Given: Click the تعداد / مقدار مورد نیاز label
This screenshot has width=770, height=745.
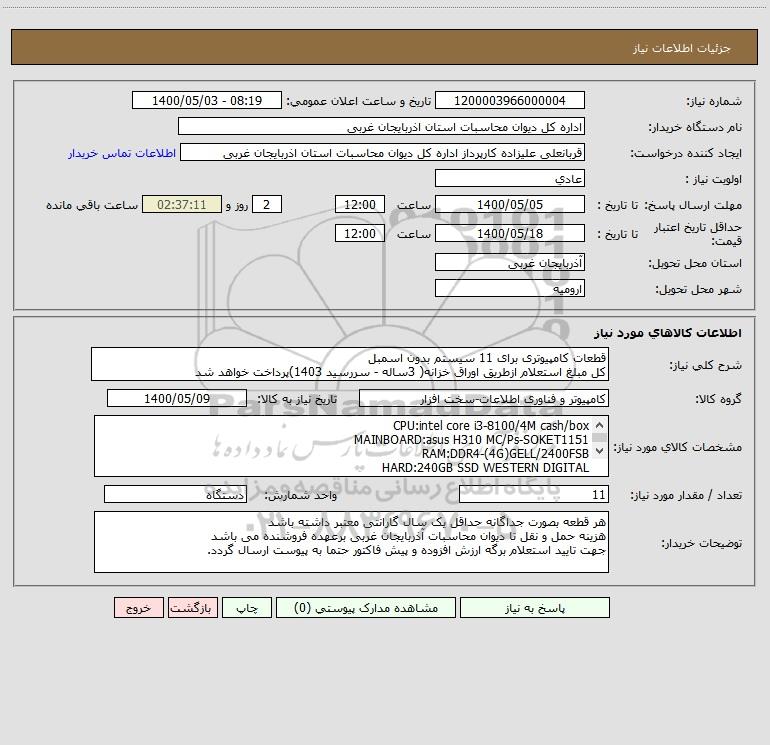Looking at the screenshot, I should pyautogui.click(x=686, y=495).
